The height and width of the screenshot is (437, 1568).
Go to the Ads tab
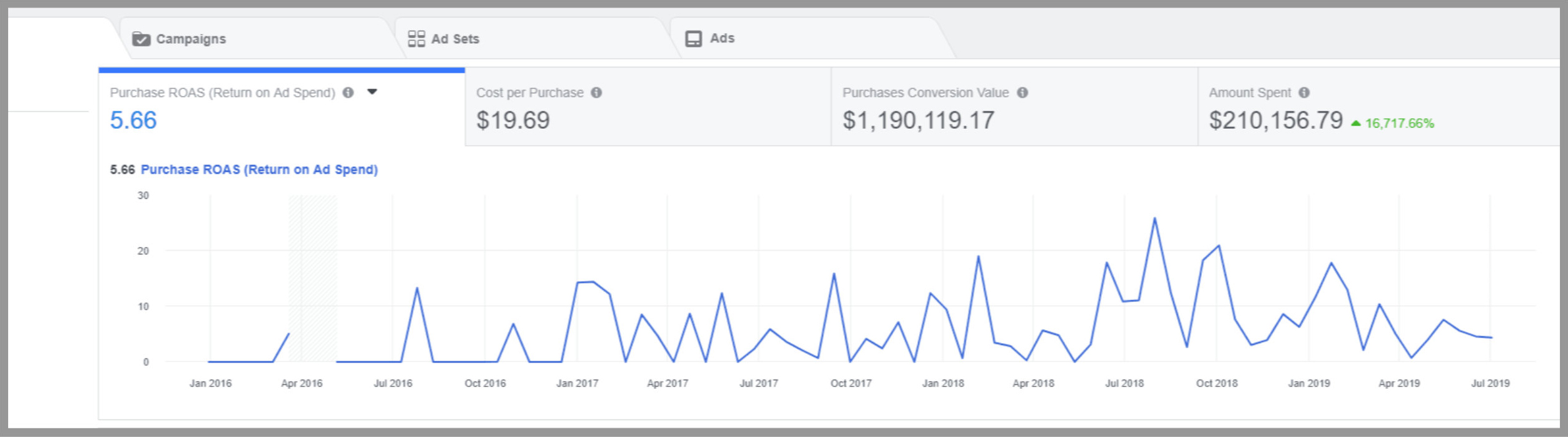[721, 38]
